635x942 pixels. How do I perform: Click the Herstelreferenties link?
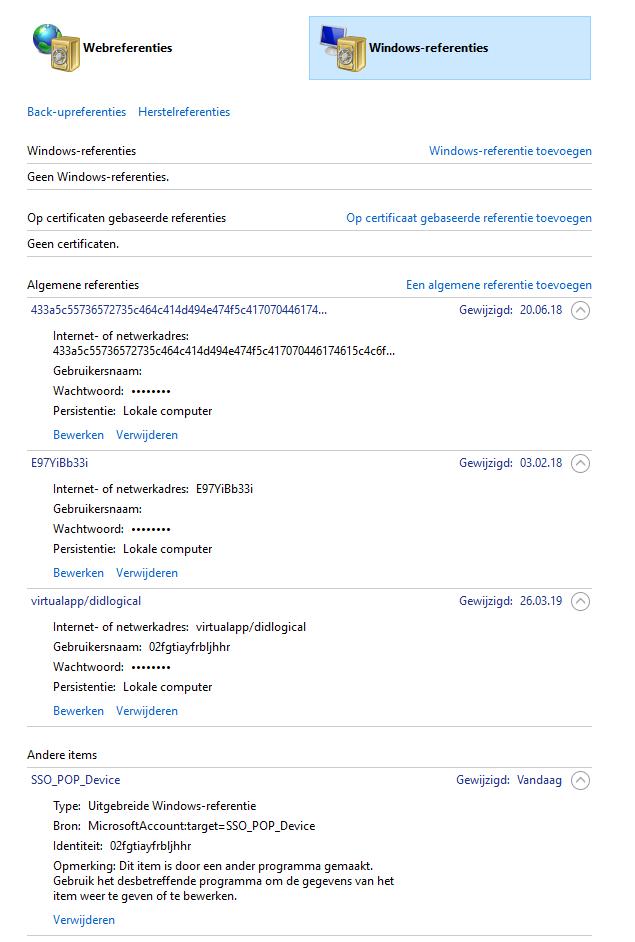(184, 112)
